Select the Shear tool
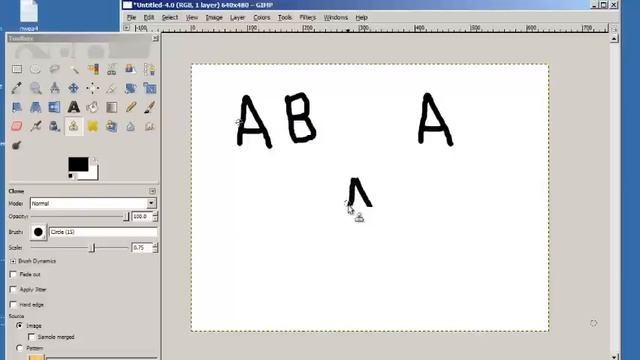 coord(17,107)
